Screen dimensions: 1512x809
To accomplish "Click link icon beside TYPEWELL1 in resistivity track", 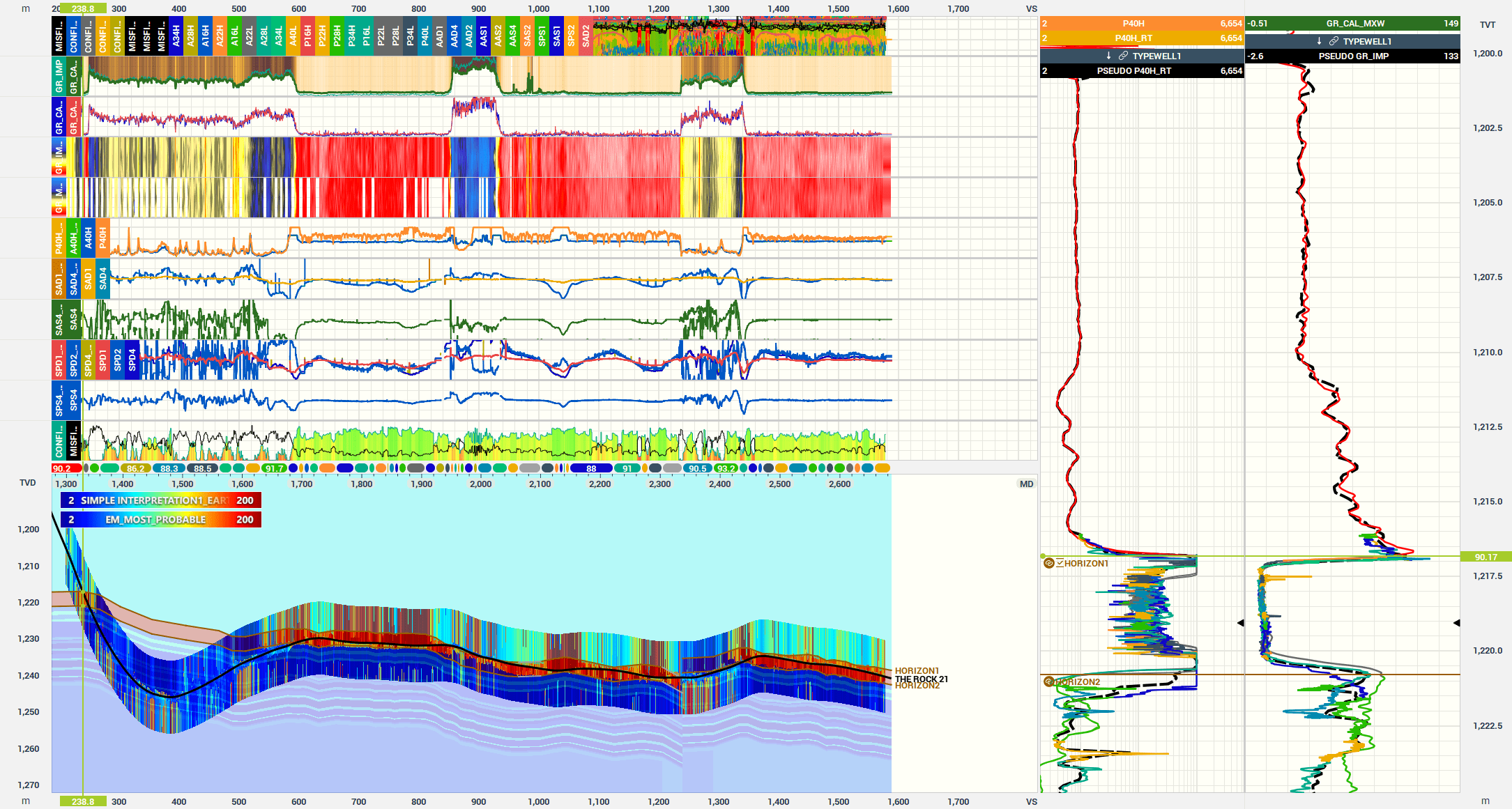I will pos(1123,56).
